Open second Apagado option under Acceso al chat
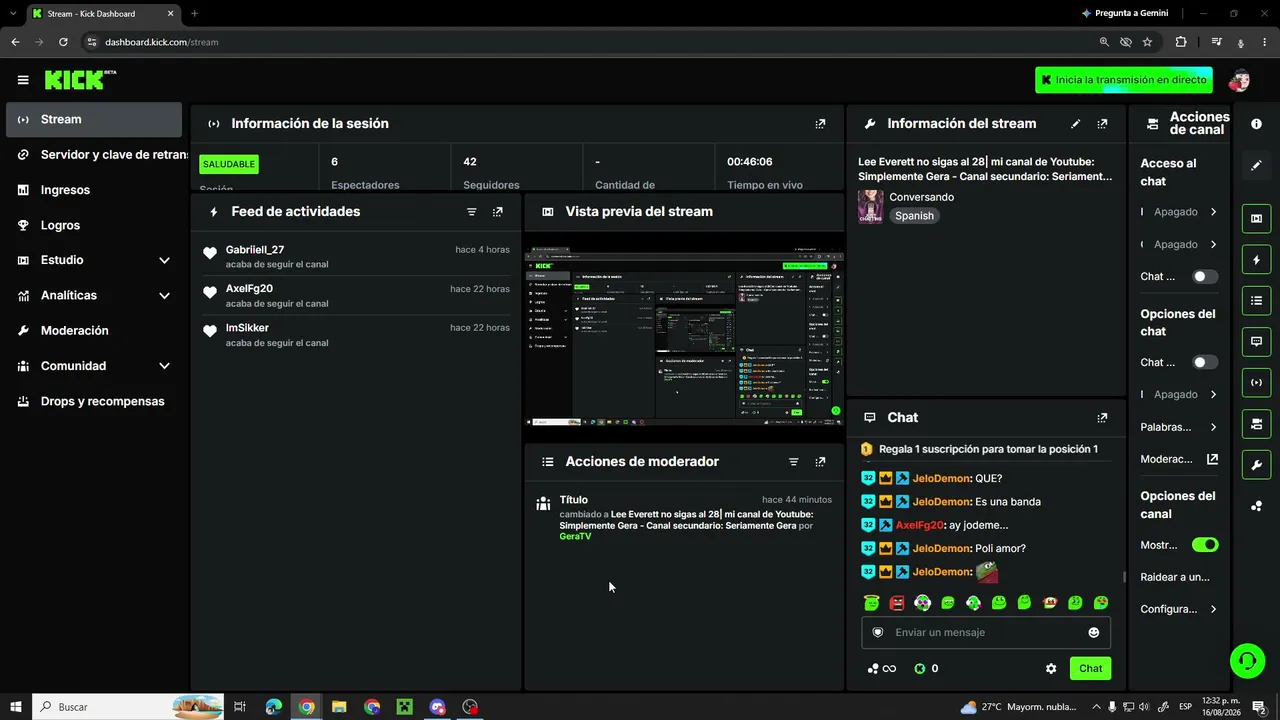 pos(1180,245)
